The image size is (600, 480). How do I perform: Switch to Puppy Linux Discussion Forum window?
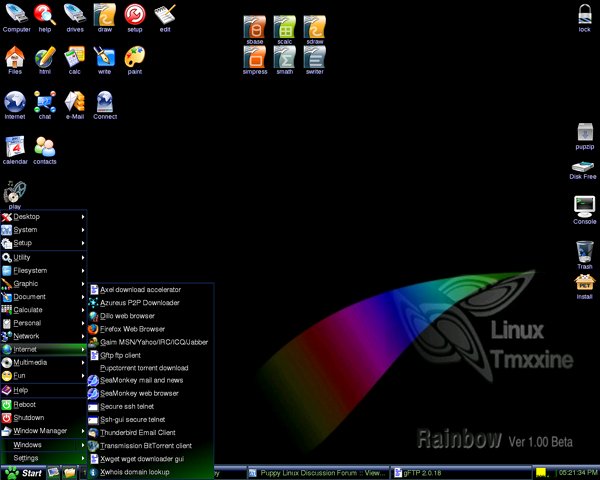(318, 473)
